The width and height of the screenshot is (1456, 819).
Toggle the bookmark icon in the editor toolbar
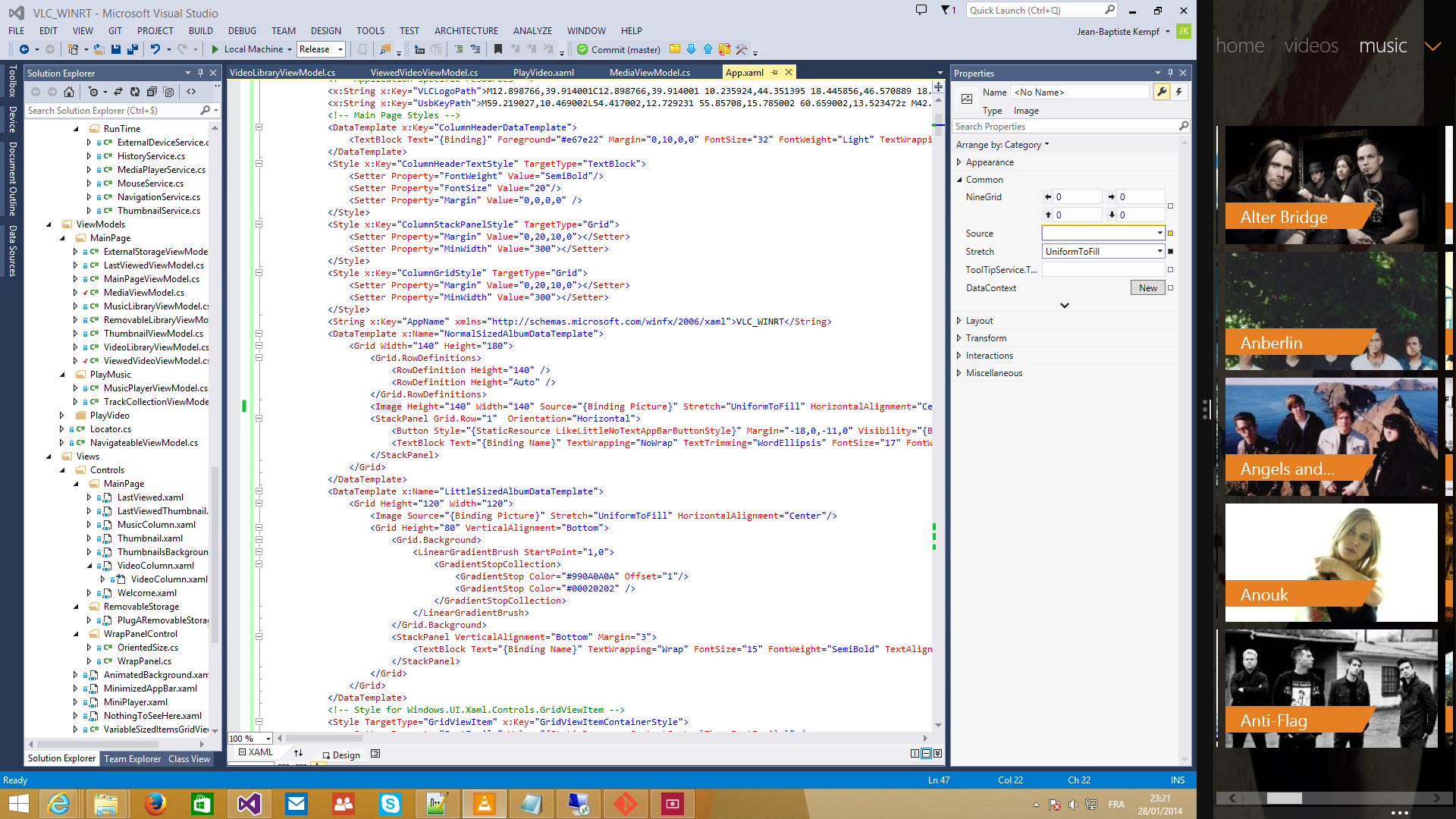(498, 49)
